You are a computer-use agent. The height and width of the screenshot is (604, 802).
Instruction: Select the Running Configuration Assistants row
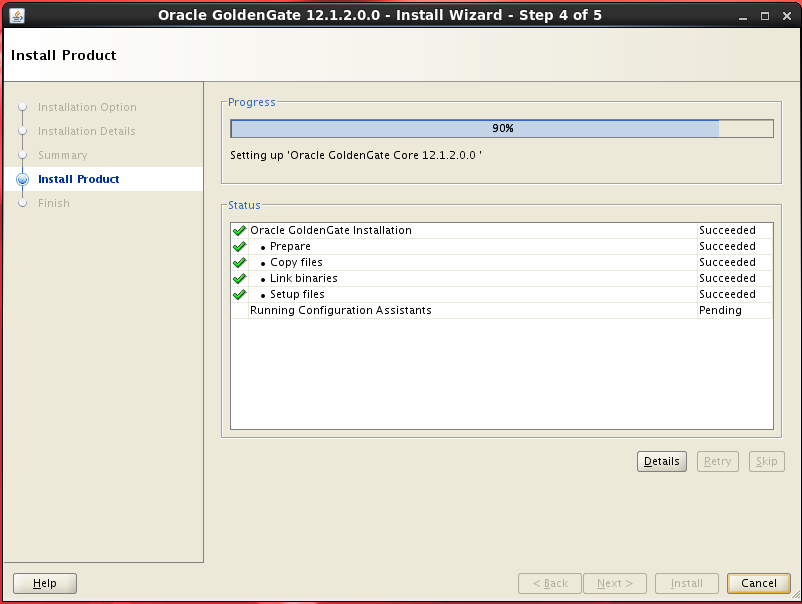point(502,310)
